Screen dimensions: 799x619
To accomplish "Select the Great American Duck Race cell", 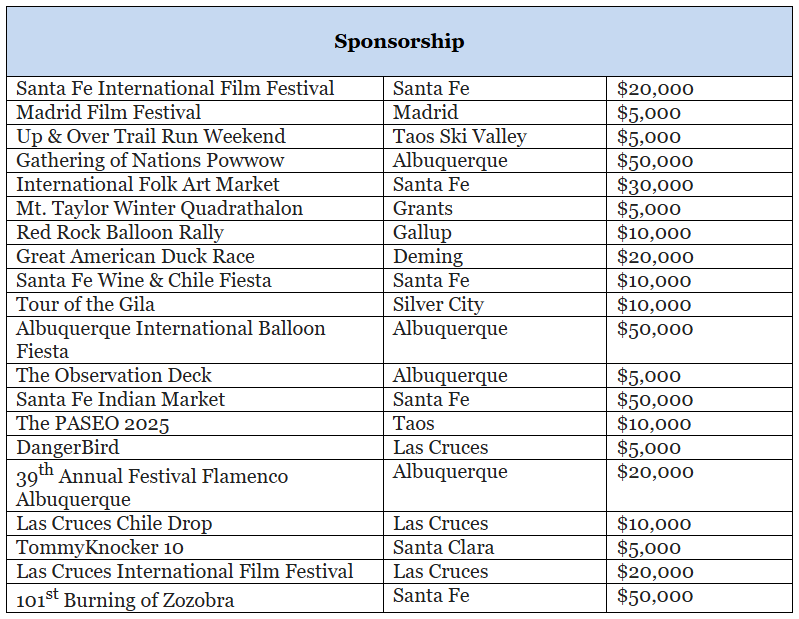I will click(x=135, y=256).
